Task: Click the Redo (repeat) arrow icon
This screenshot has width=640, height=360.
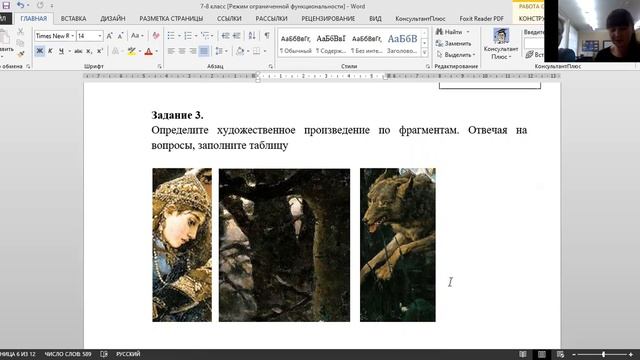Action: [40, 5]
